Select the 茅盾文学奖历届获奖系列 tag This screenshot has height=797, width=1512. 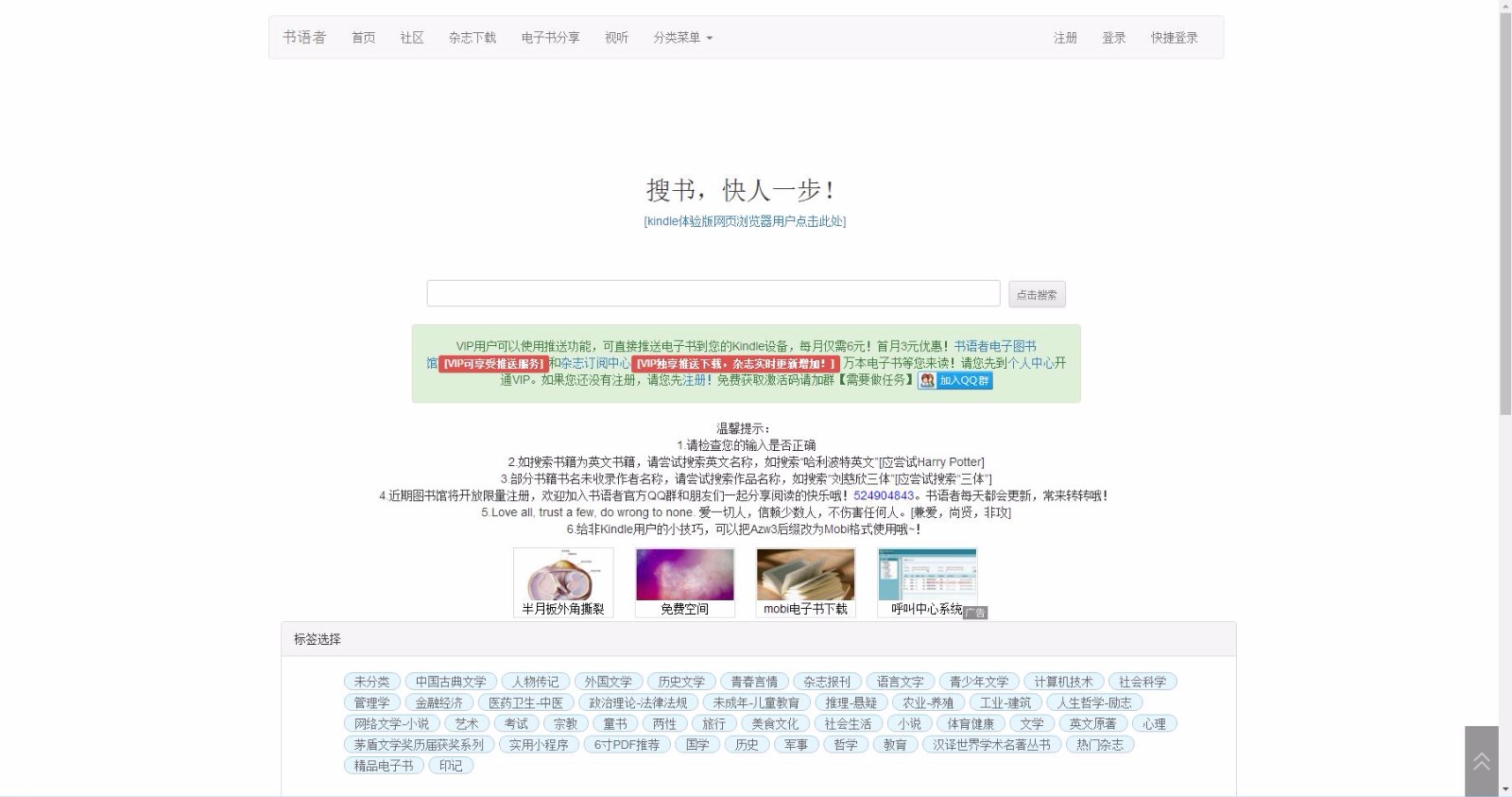pos(419,744)
